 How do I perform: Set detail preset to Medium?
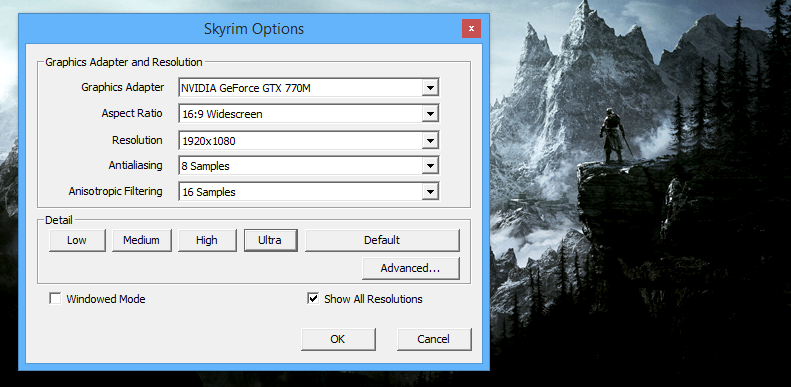(x=142, y=240)
